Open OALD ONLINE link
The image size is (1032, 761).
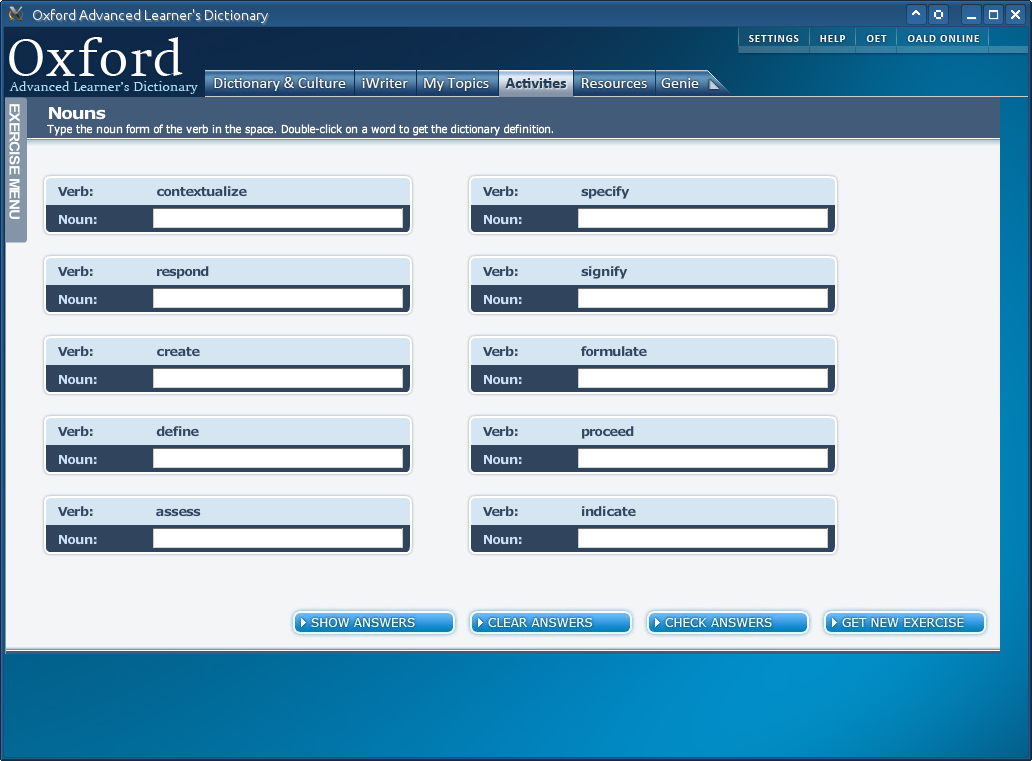(943, 39)
